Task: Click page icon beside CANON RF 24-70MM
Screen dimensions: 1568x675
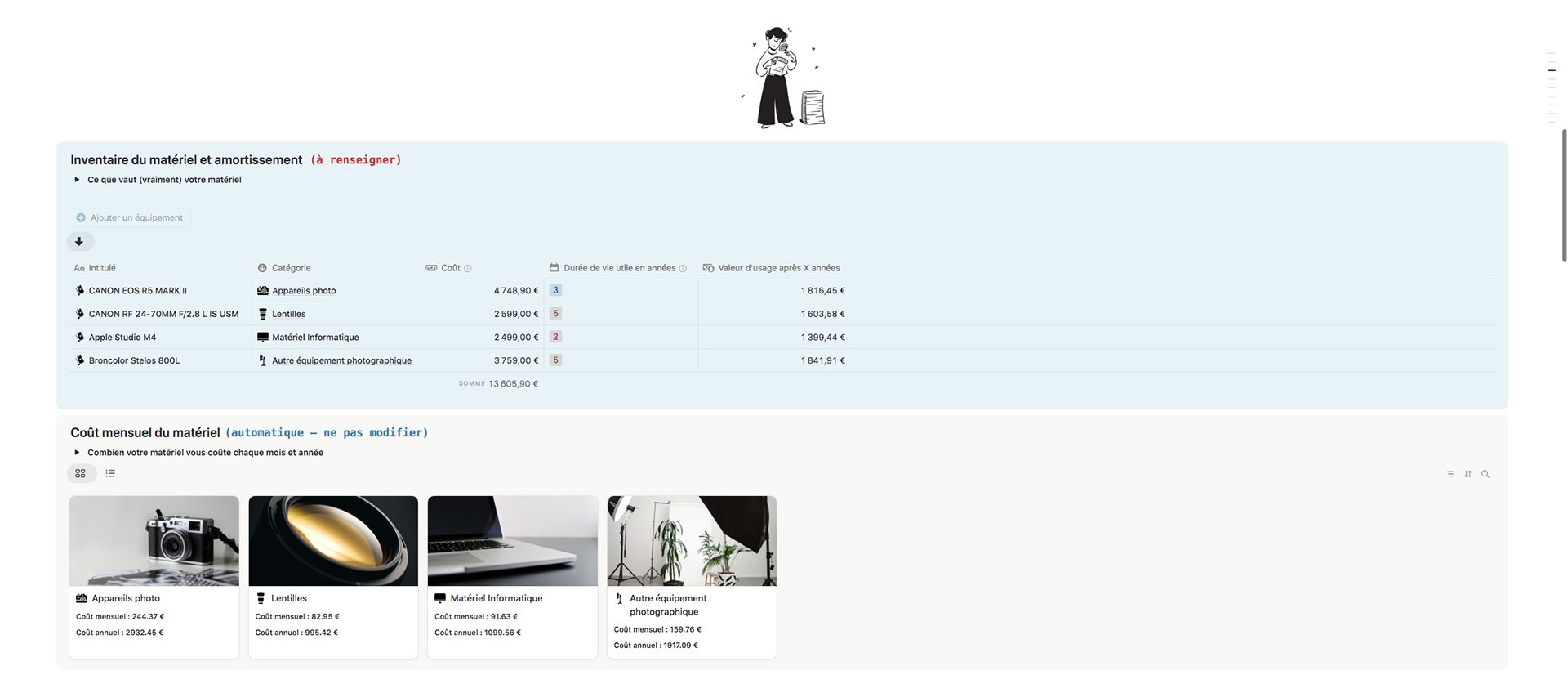Action: 80,314
